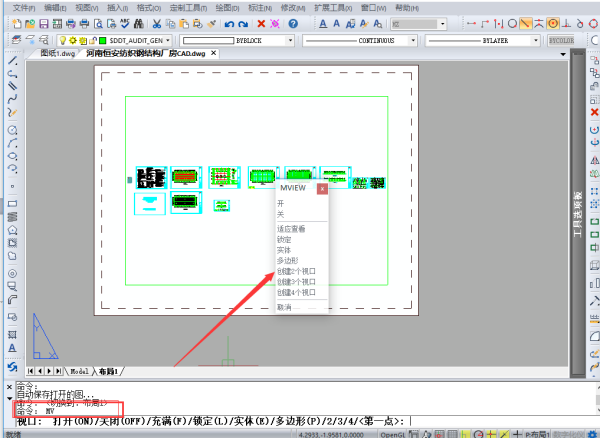This screenshot has height=438, width=600.
Task: Click the red X Erase icon in the right toolbar
Action: tap(594, 112)
